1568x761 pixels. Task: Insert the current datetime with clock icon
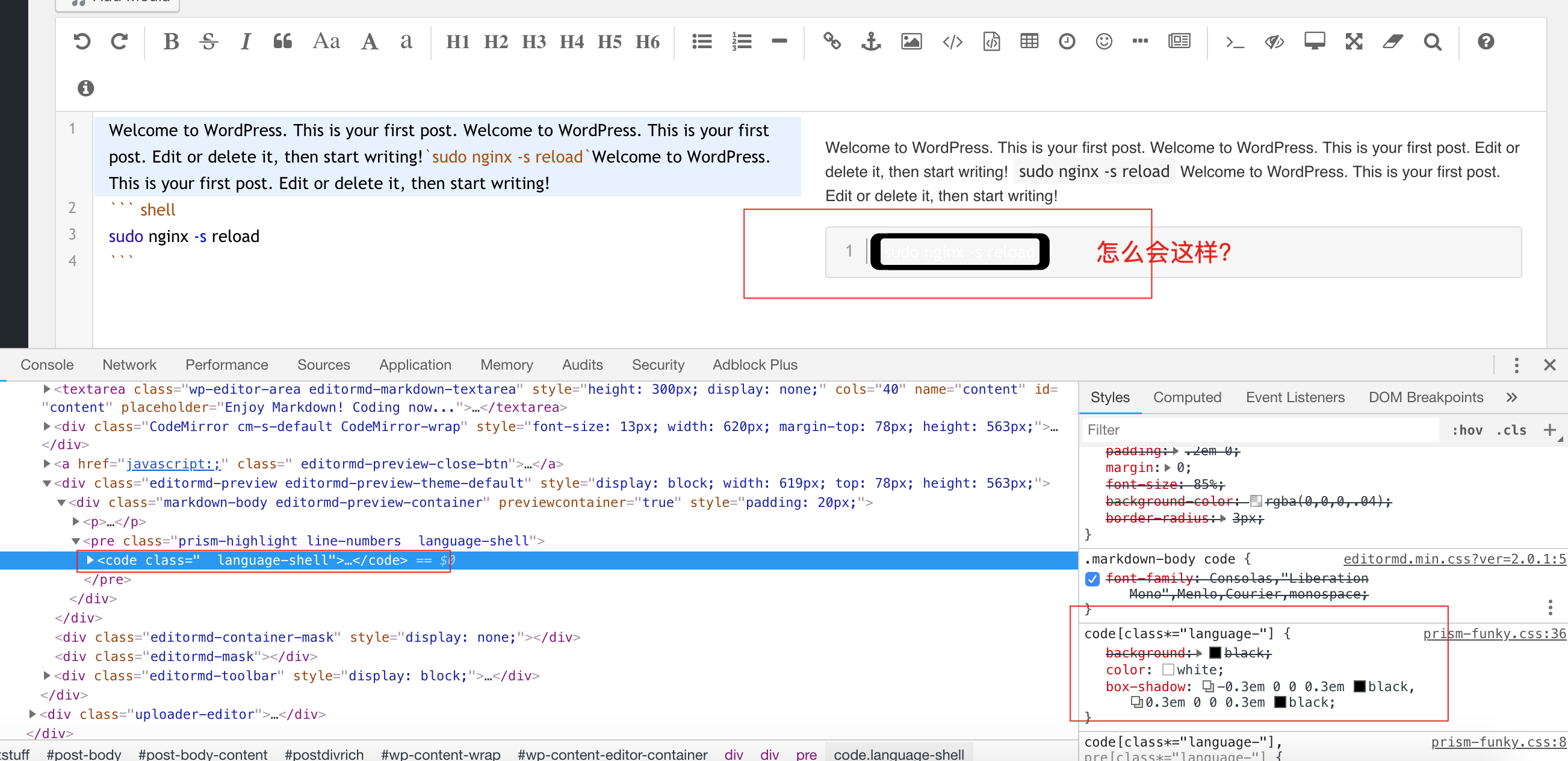coord(1067,42)
